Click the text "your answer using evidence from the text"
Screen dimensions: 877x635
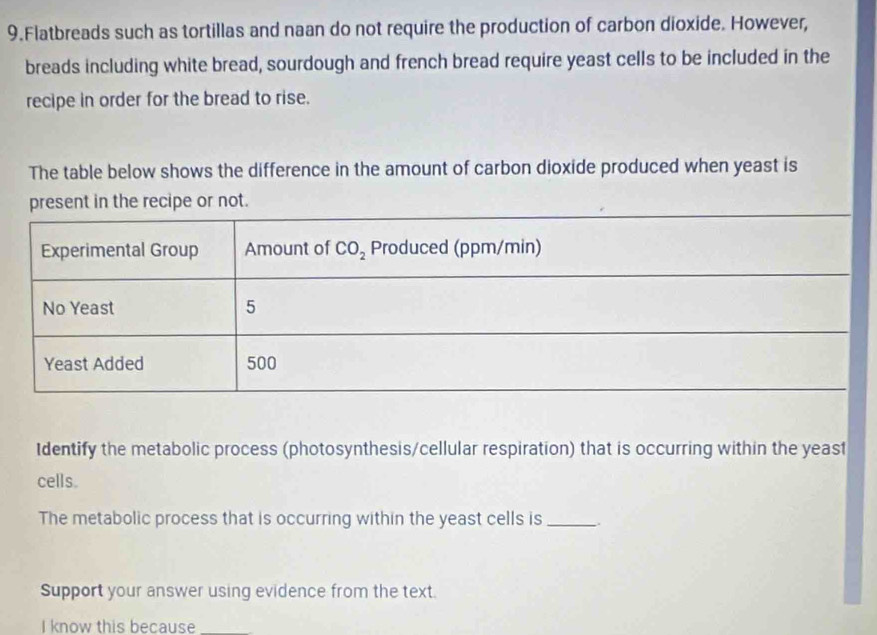point(274,589)
